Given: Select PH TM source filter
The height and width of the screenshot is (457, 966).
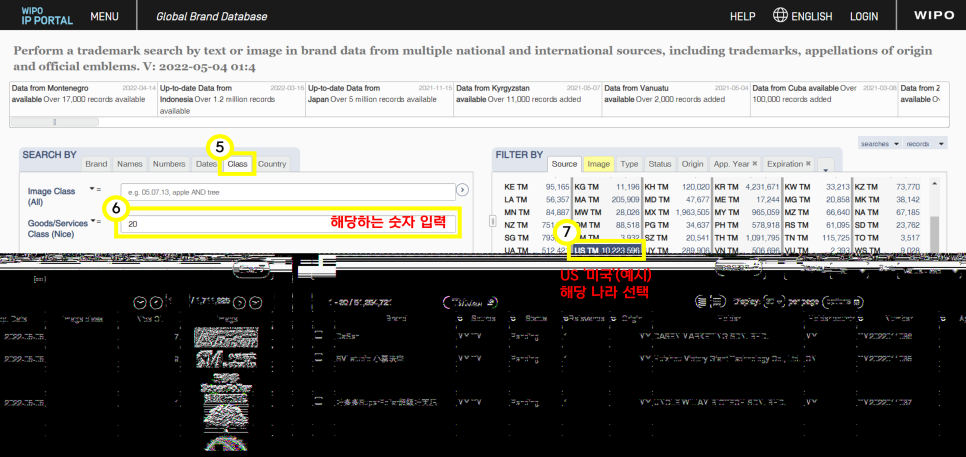Looking at the screenshot, I should coord(747,225).
